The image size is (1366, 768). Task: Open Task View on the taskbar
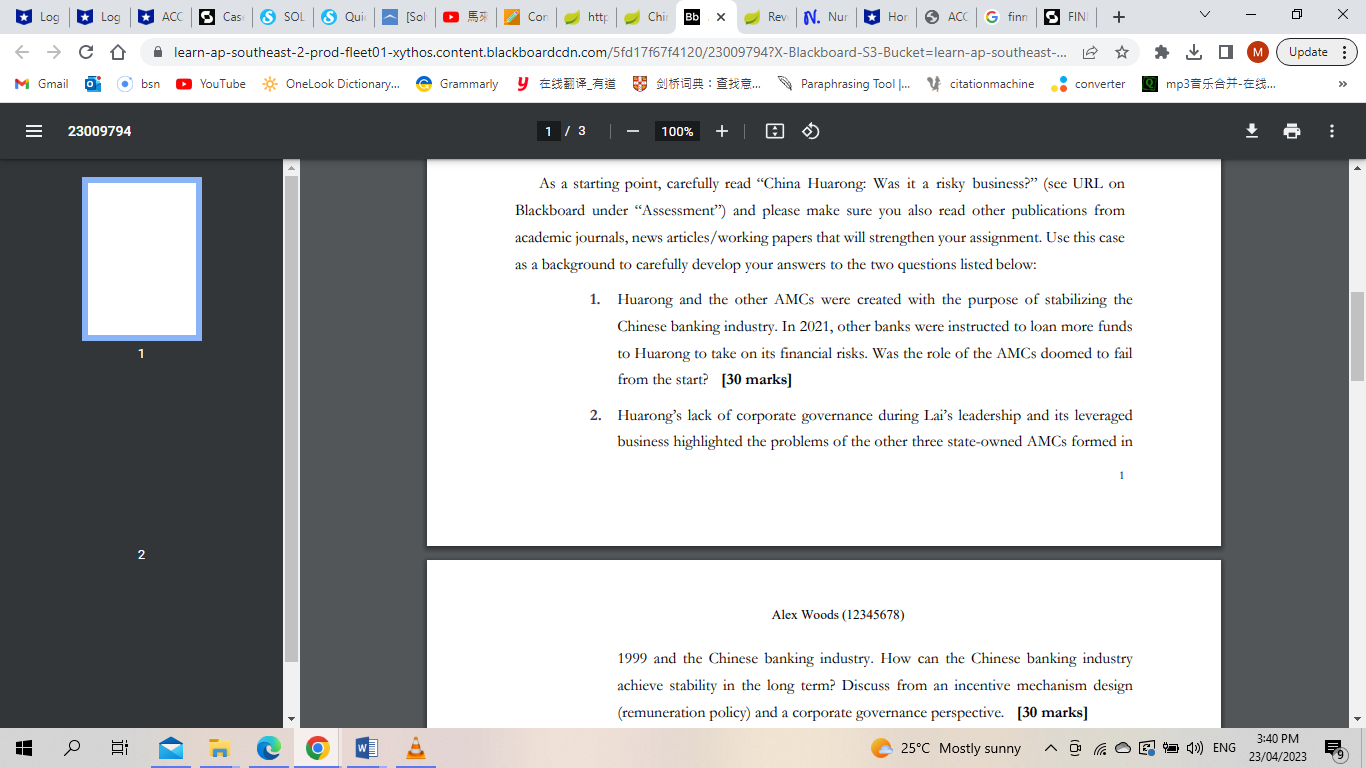click(119, 748)
